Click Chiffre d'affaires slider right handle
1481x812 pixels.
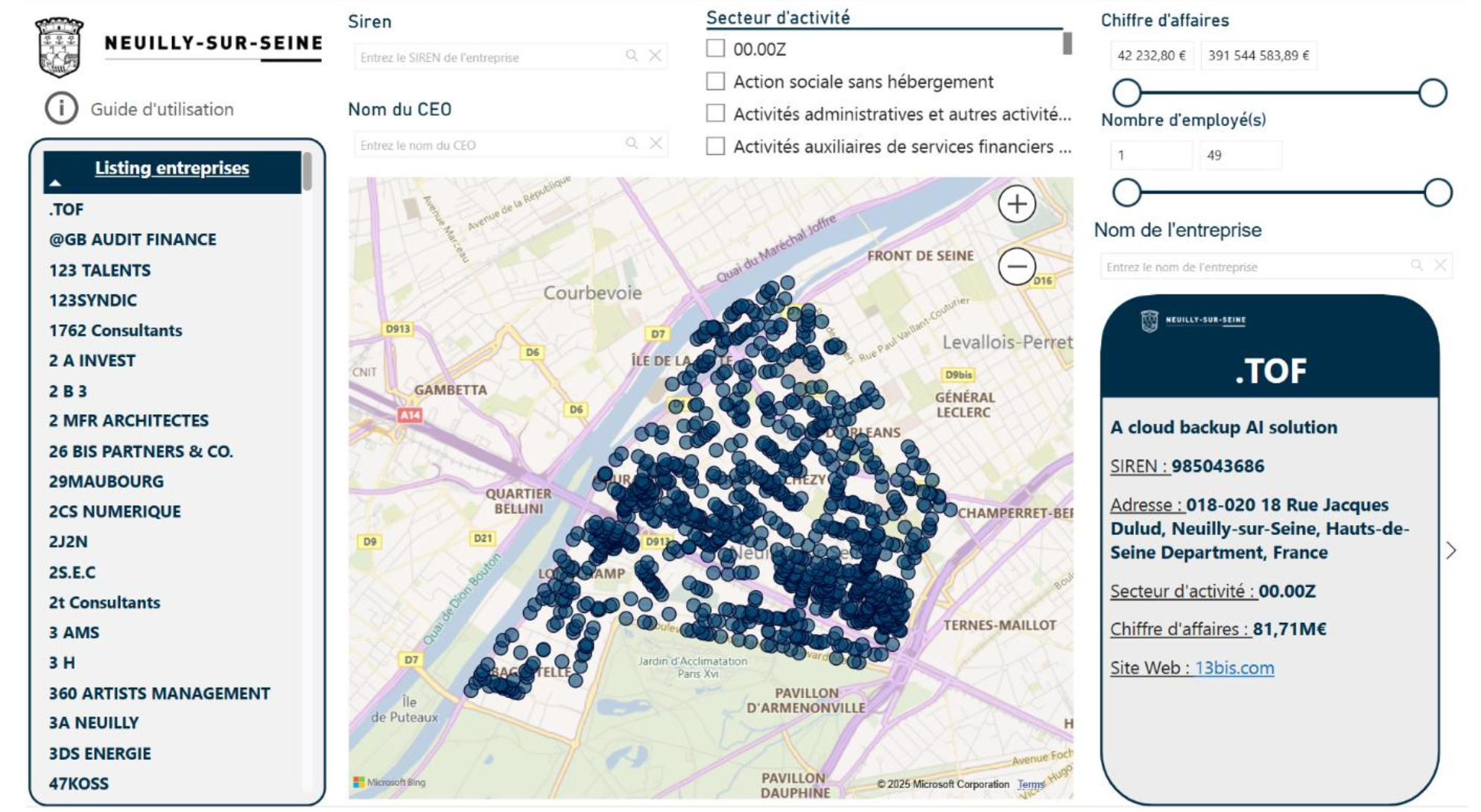coord(1432,93)
